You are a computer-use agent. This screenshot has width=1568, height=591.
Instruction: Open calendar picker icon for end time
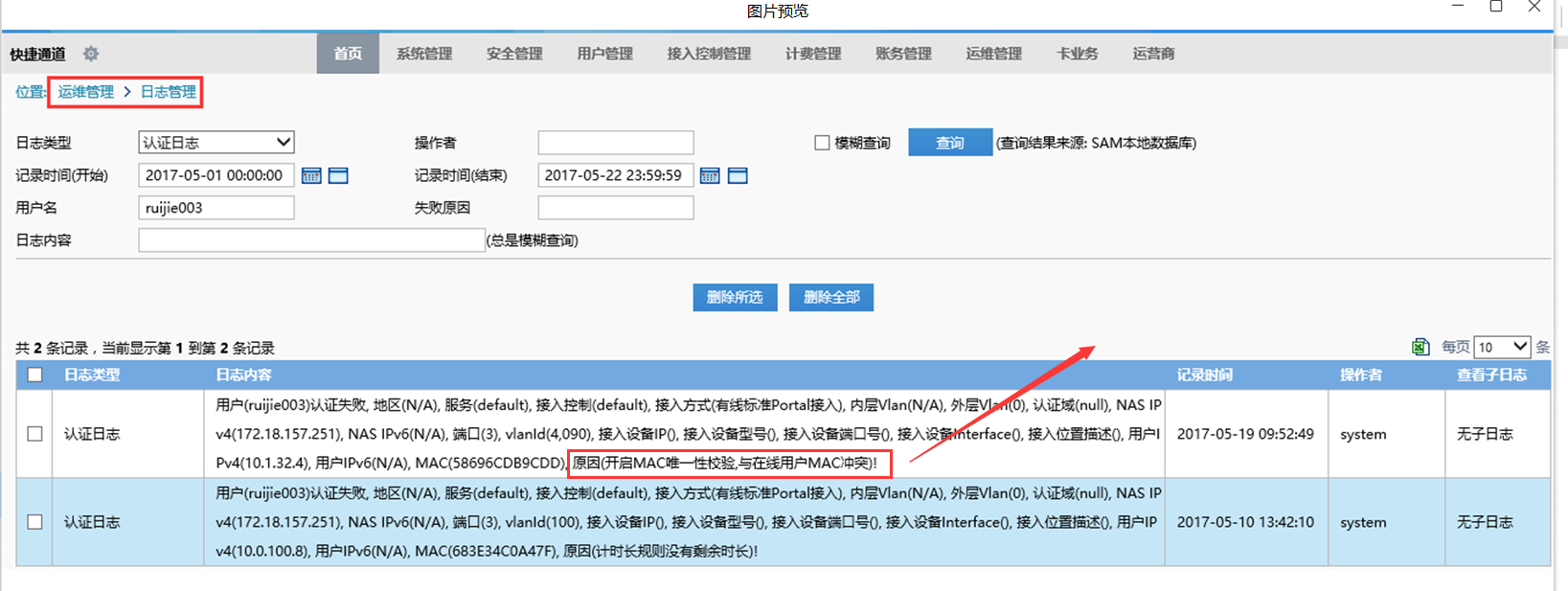(x=710, y=175)
